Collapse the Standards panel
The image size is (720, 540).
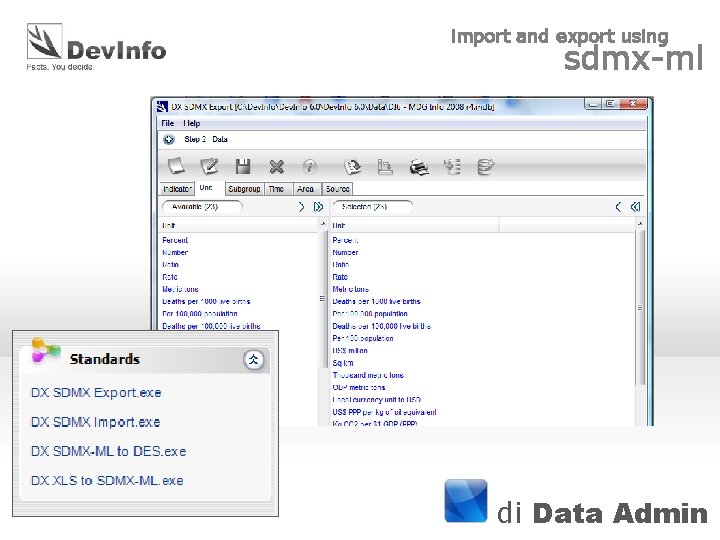tap(253, 360)
